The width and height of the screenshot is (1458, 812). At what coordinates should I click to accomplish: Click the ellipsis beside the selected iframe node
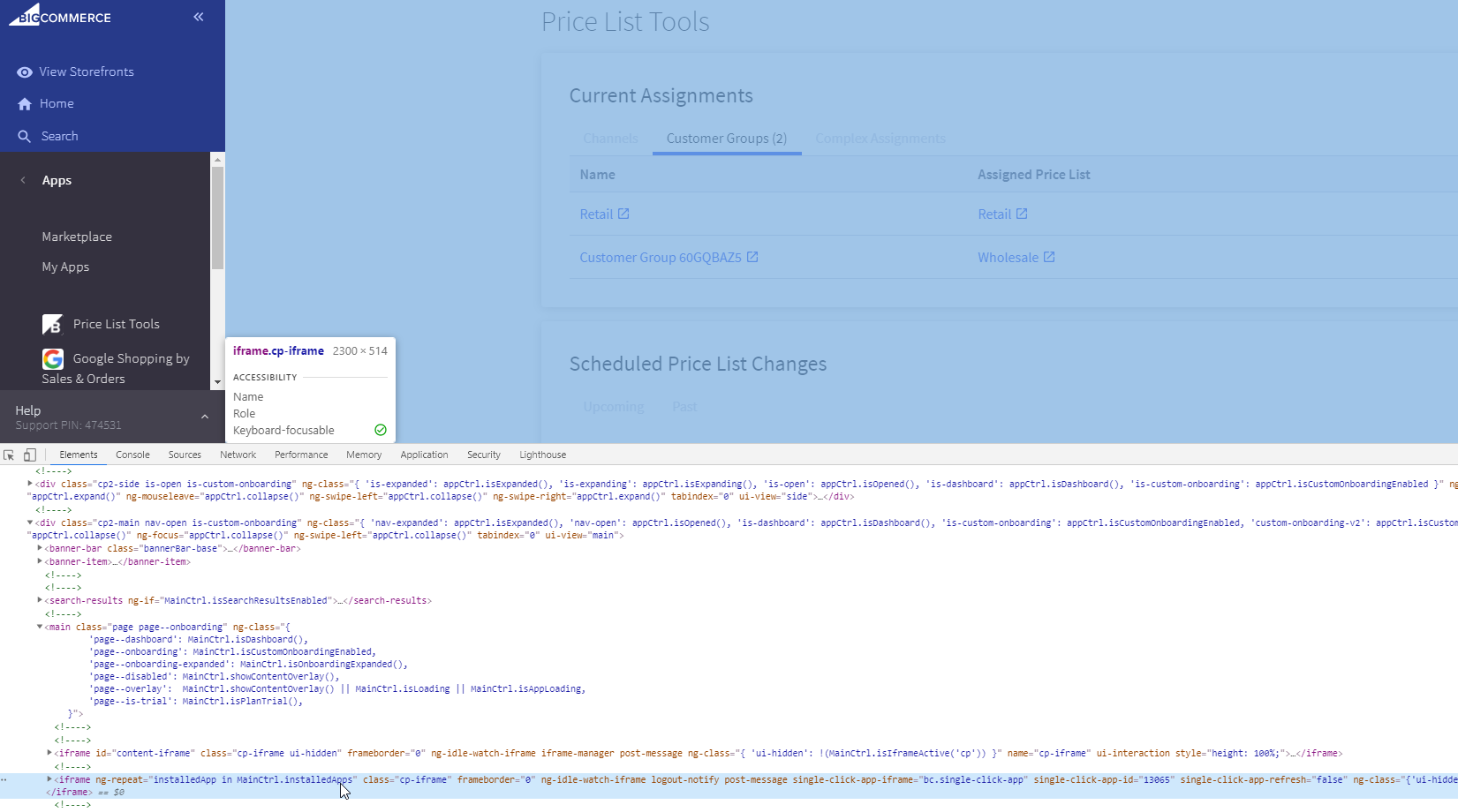(x=4, y=780)
